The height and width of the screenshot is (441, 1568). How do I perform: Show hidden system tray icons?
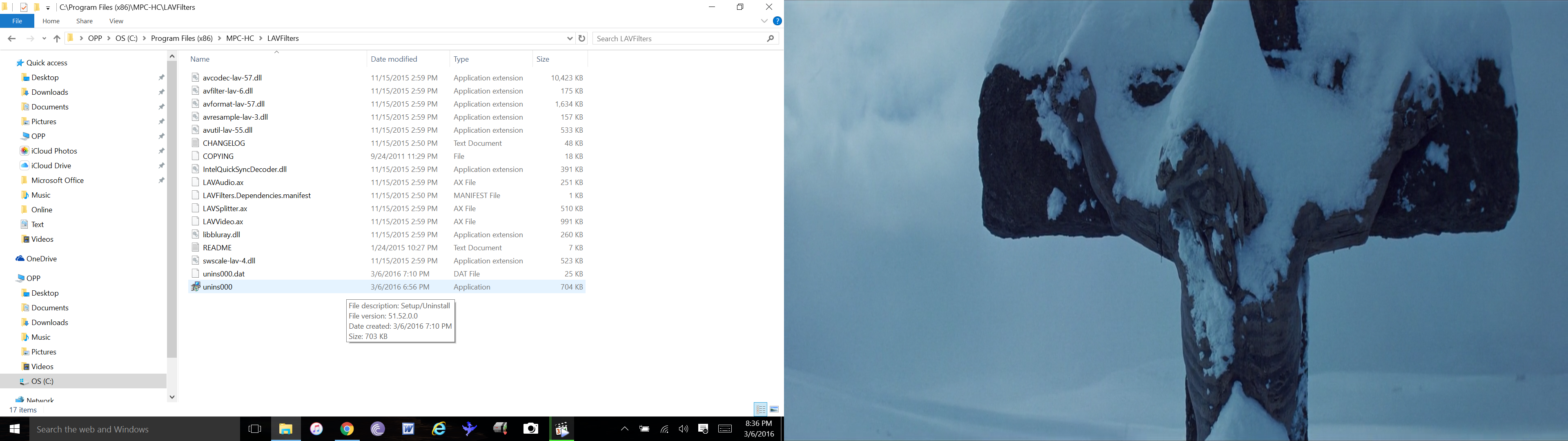click(624, 429)
